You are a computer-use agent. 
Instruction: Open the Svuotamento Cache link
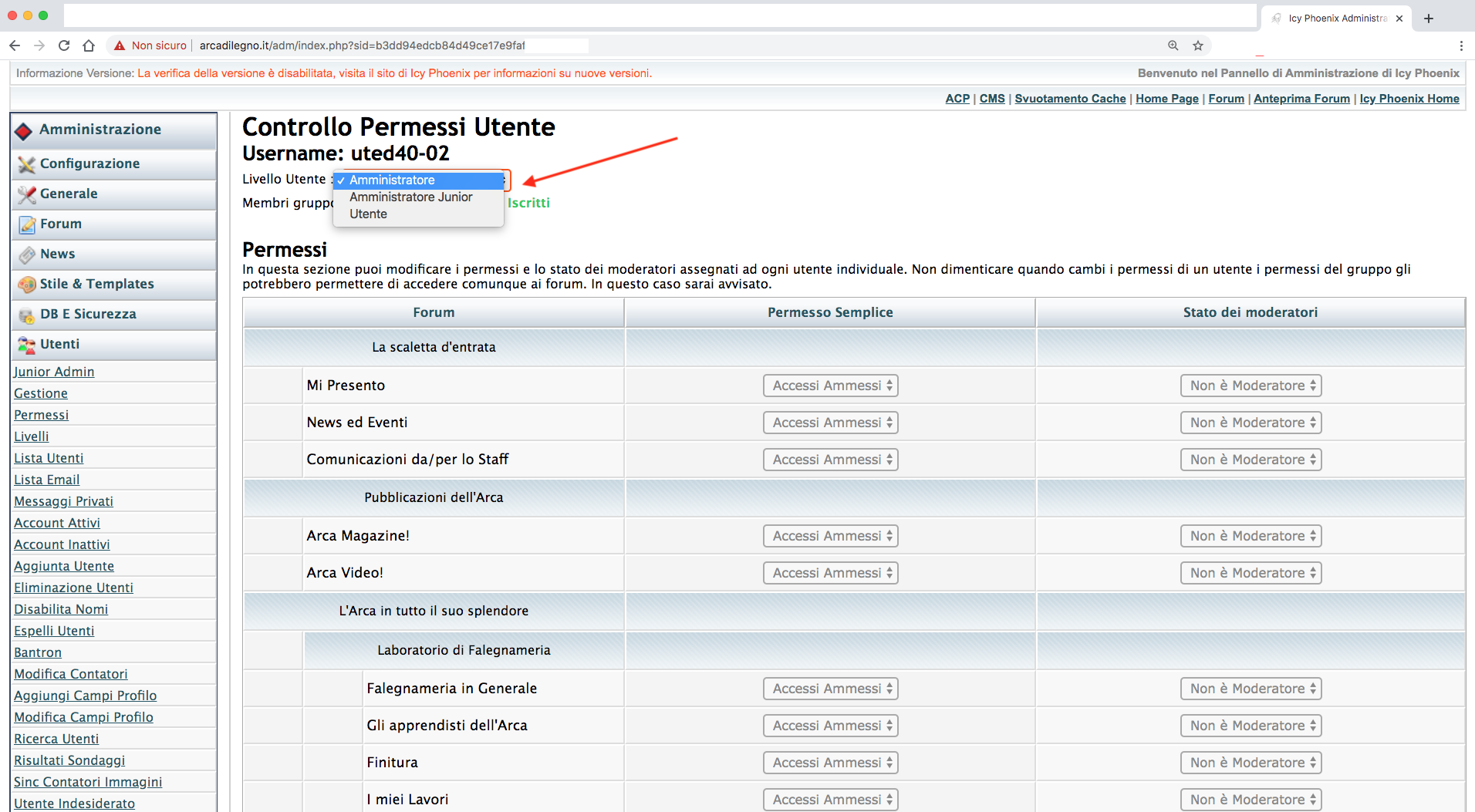(x=1069, y=99)
